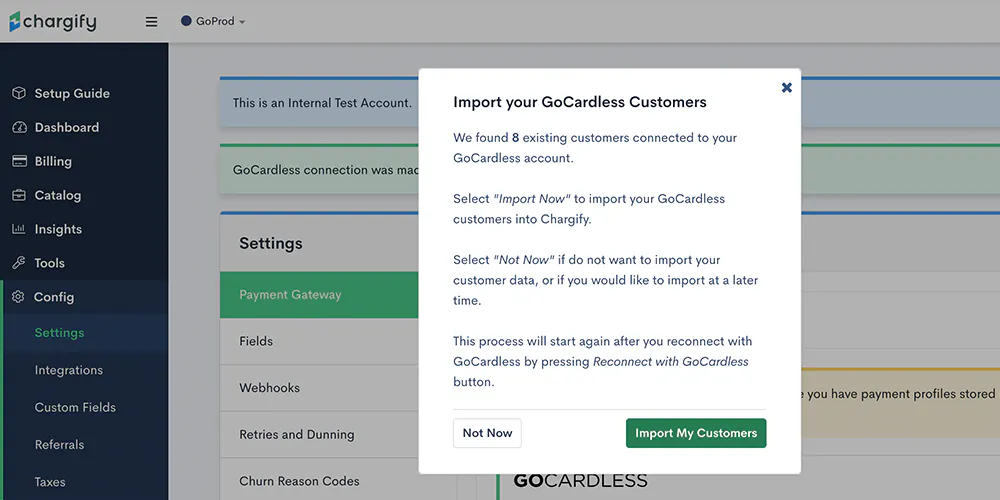Open Retries and Dunning tab
Viewport: 1000px width, 500px height.
tap(319, 434)
